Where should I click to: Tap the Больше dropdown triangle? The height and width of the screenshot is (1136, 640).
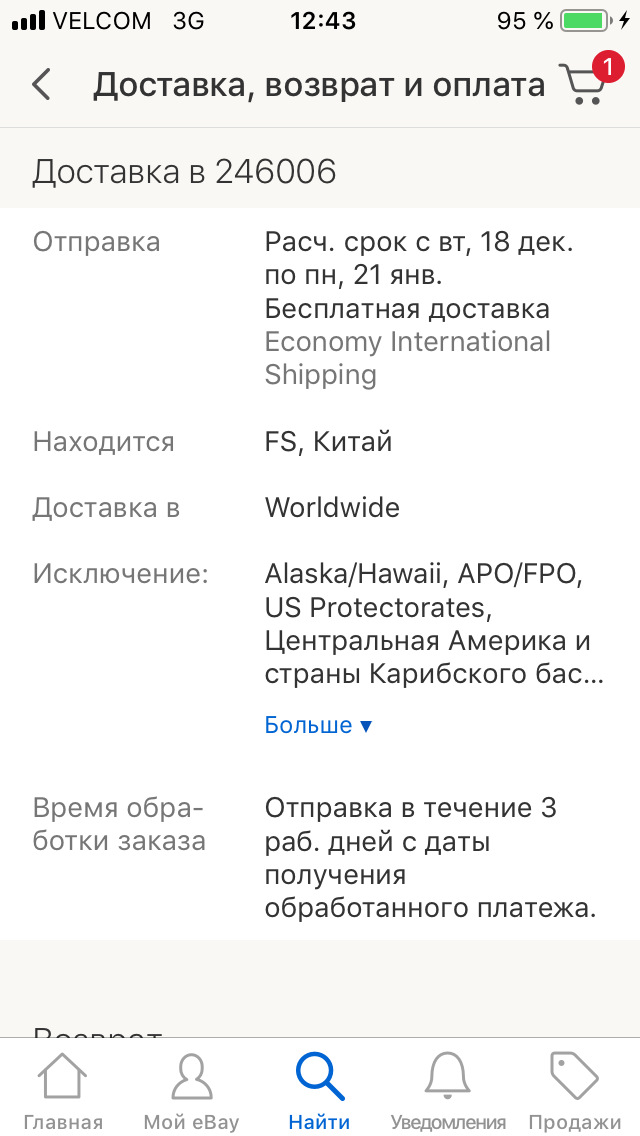pos(366,726)
